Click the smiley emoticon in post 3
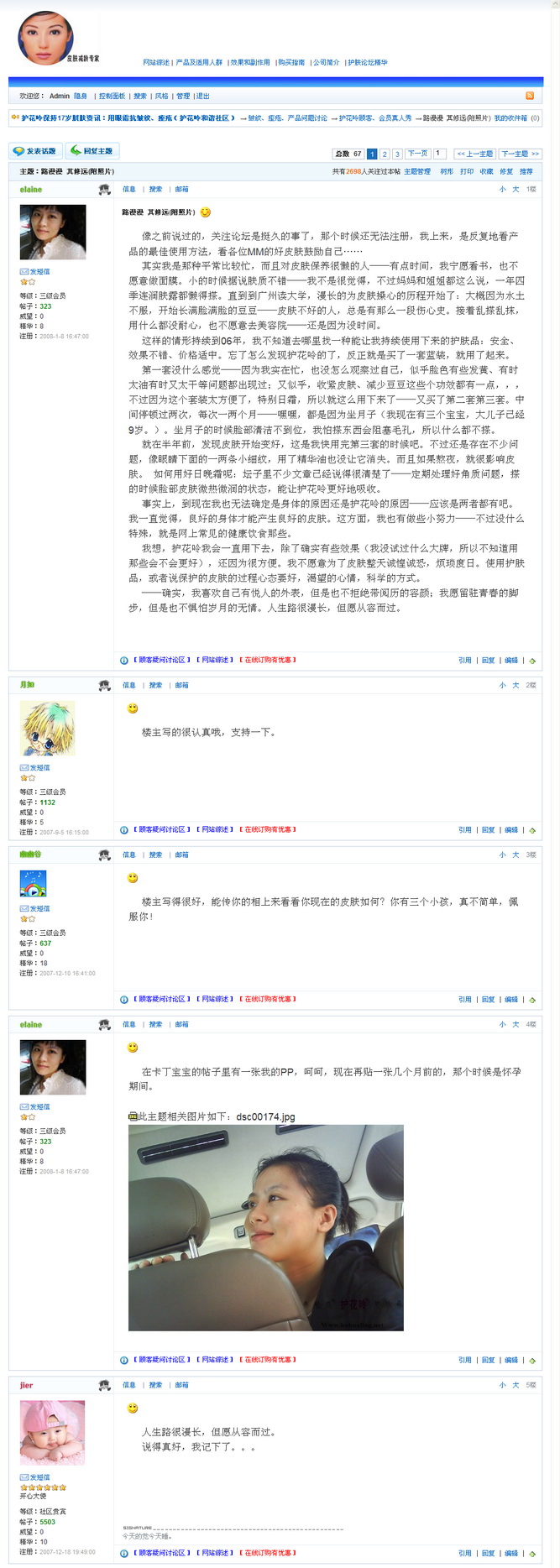560x1568 pixels. pyautogui.click(x=133, y=878)
